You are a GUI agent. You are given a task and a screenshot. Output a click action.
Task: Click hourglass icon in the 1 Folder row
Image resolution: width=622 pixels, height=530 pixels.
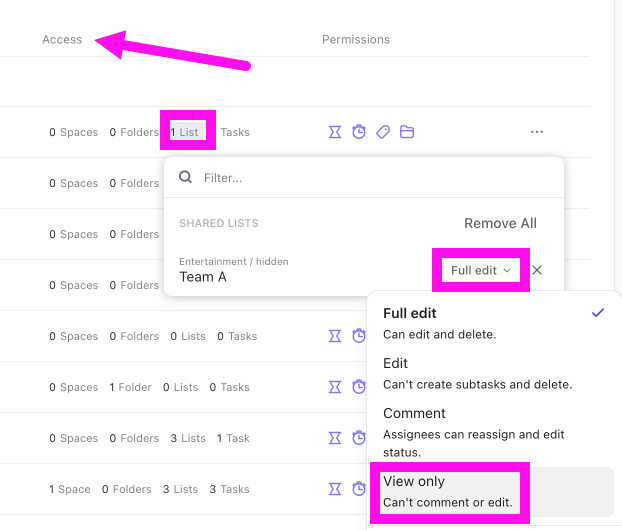tap(335, 387)
